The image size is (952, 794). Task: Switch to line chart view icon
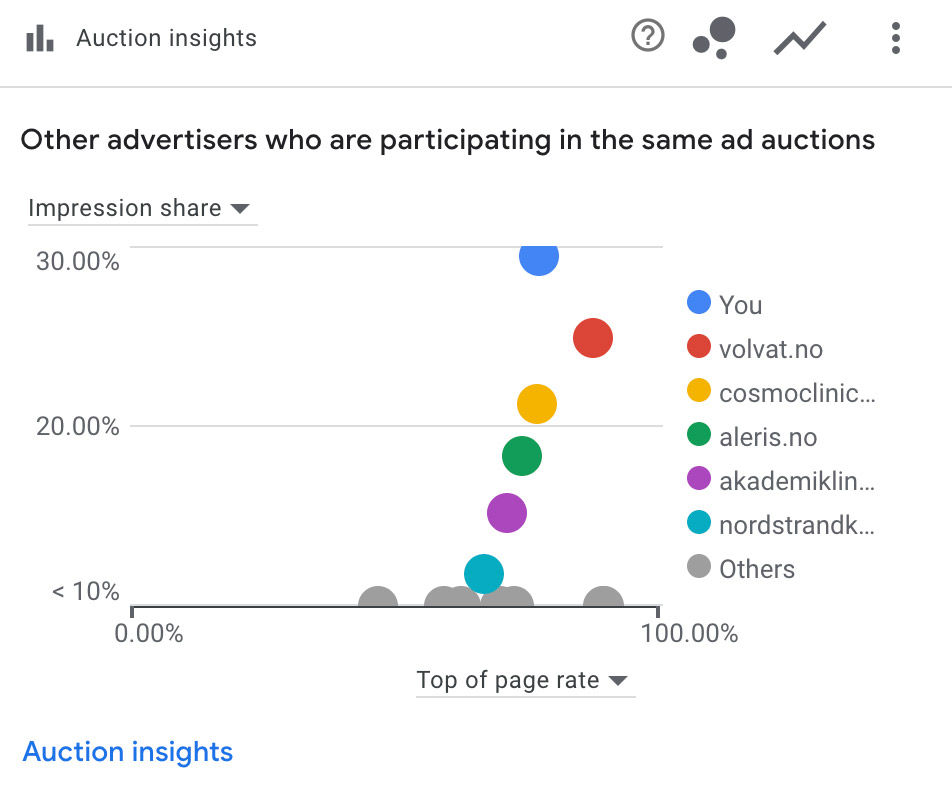[x=800, y=39]
